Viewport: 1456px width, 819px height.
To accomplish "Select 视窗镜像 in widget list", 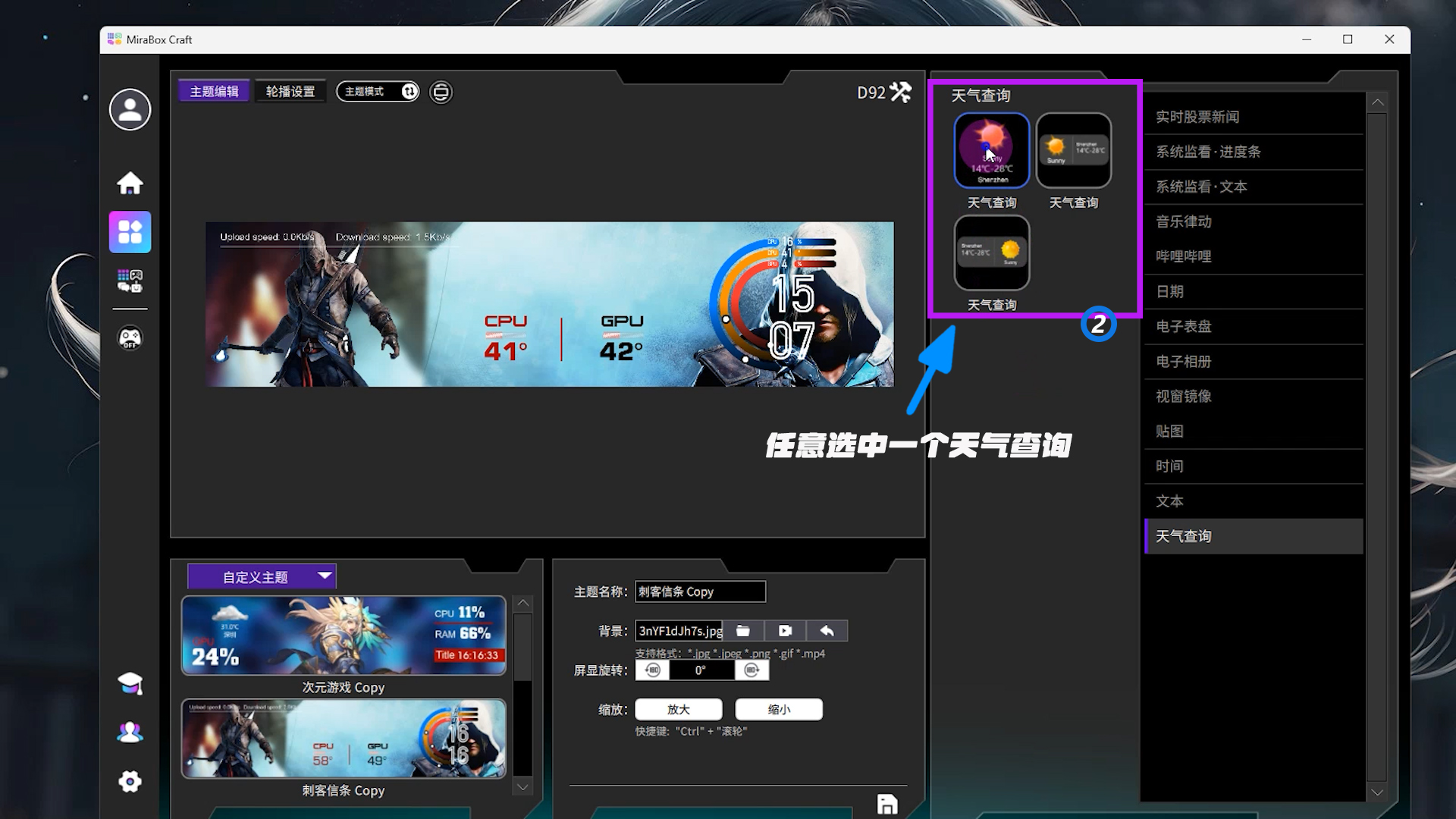I will click(1254, 396).
